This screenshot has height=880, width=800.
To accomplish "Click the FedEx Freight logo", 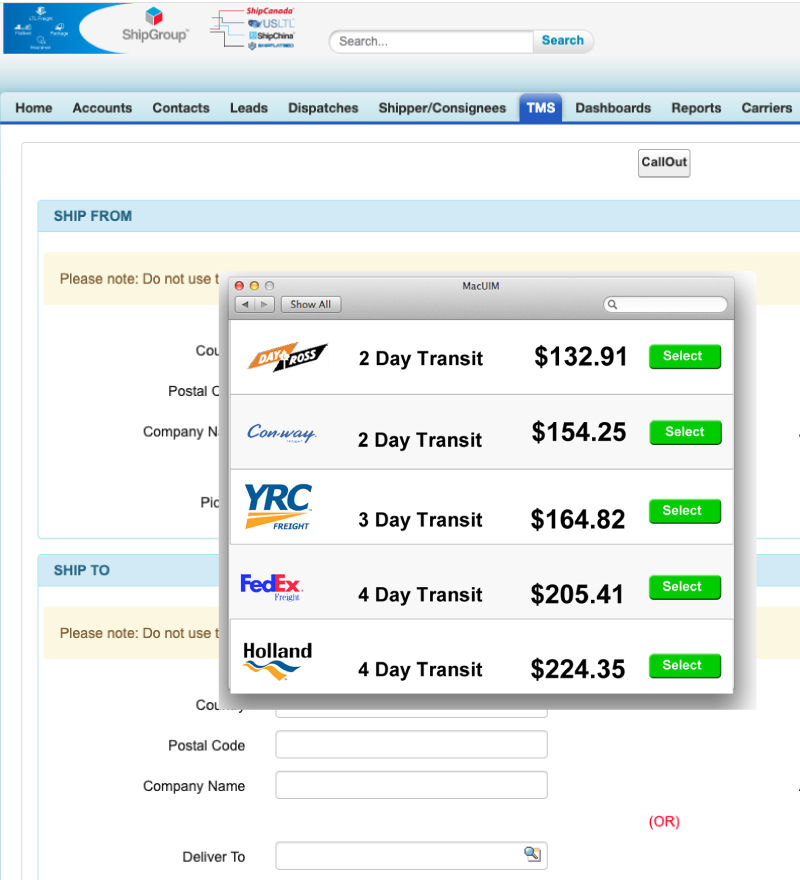I will click(272, 587).
